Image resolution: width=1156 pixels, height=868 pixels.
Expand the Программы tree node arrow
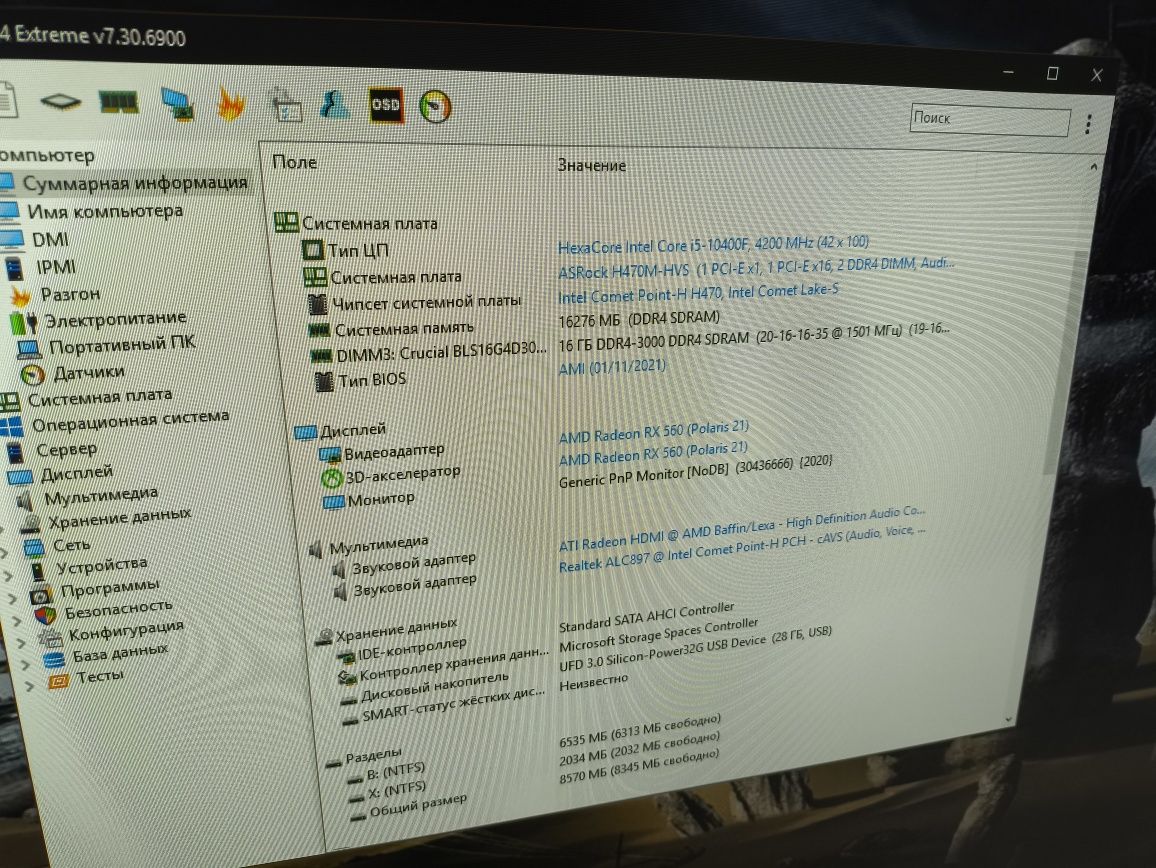pos(13,599)
